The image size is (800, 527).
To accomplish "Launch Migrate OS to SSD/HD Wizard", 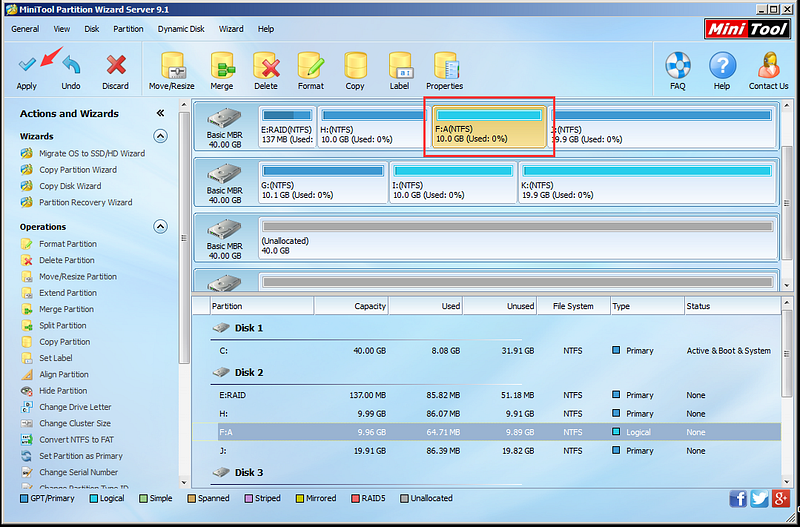I will tap(83, 154).
